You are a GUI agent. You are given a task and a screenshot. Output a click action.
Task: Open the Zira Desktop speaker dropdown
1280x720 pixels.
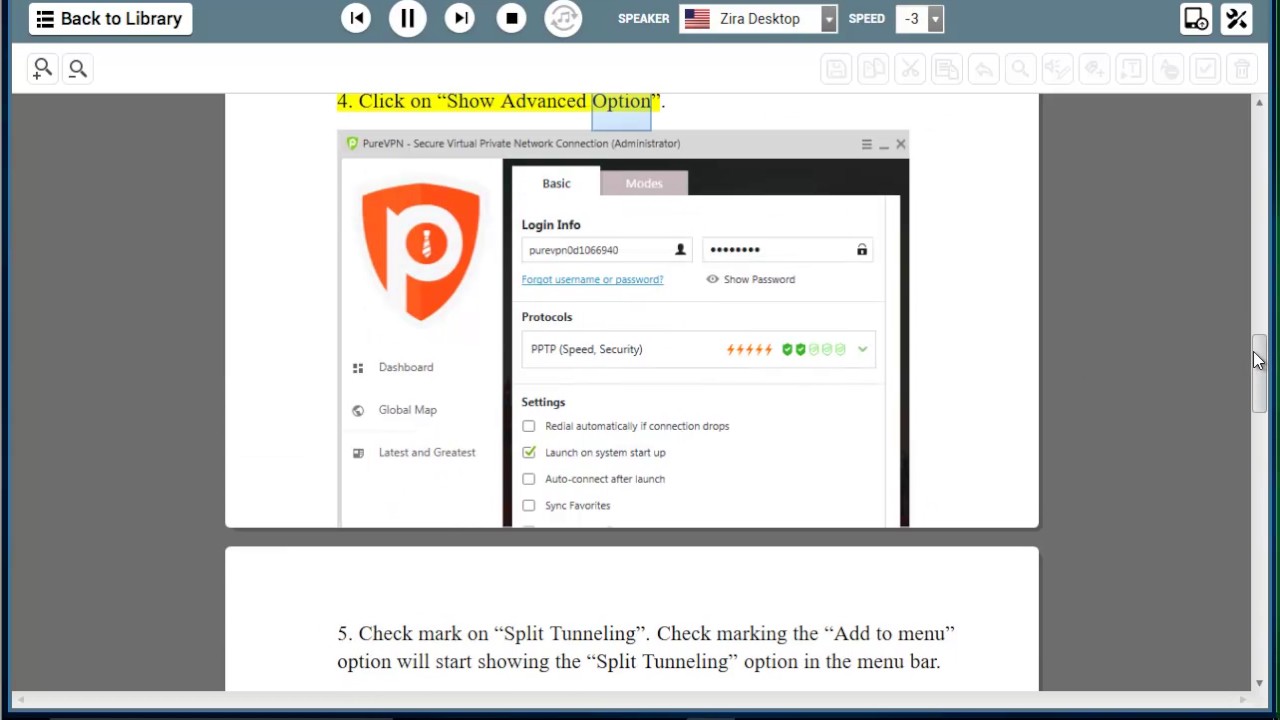[x=758, y=19]
